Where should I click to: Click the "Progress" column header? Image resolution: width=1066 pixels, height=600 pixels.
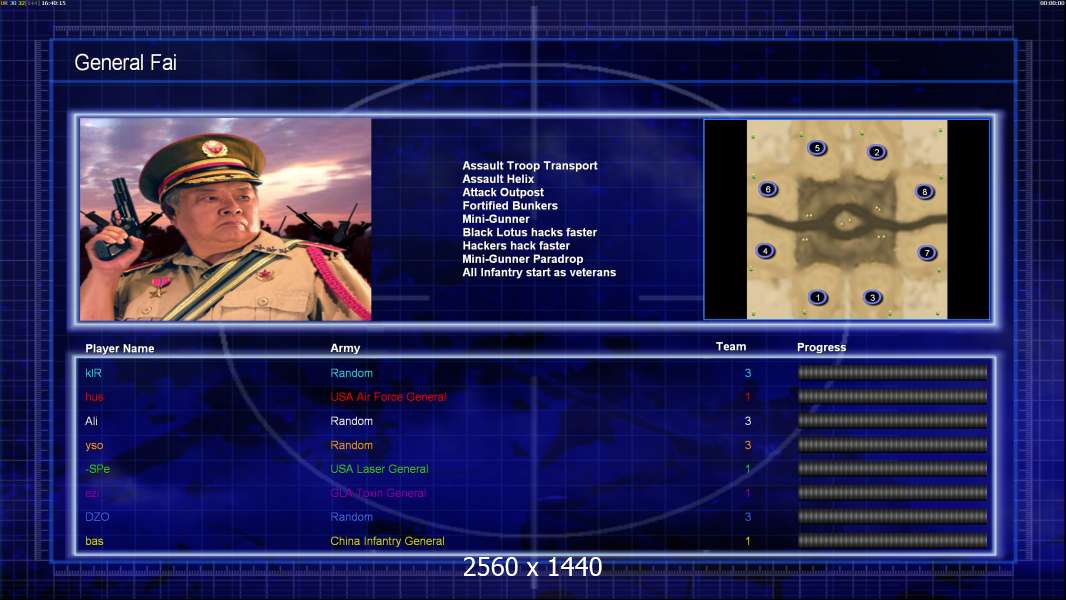(x=821, y=347)
